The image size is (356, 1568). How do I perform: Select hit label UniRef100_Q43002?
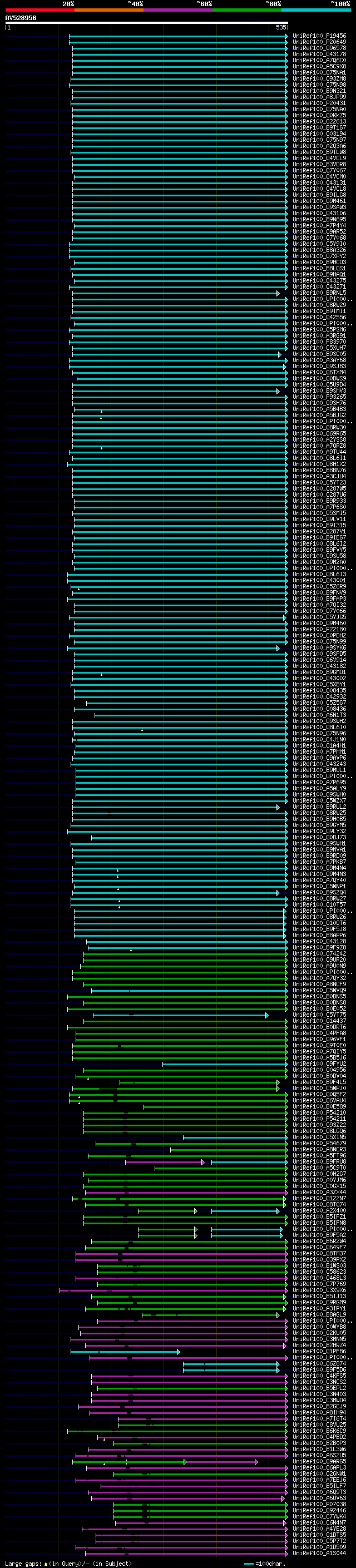(x=319, y=679)
